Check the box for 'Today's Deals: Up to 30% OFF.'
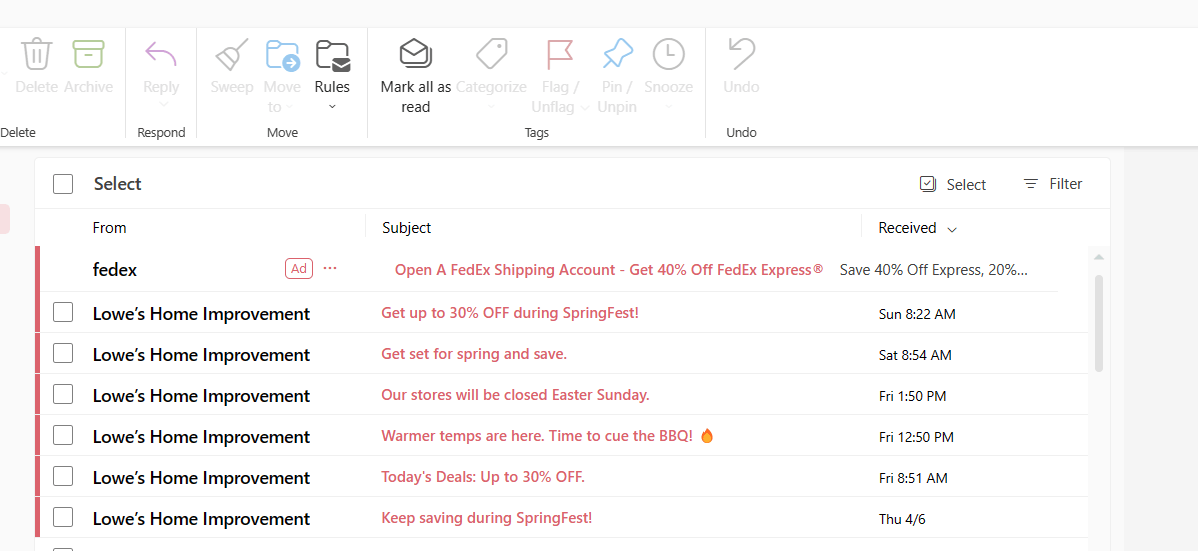This screenshot has height=551, width=1198. pyautogui.click(x=63, y=477)
